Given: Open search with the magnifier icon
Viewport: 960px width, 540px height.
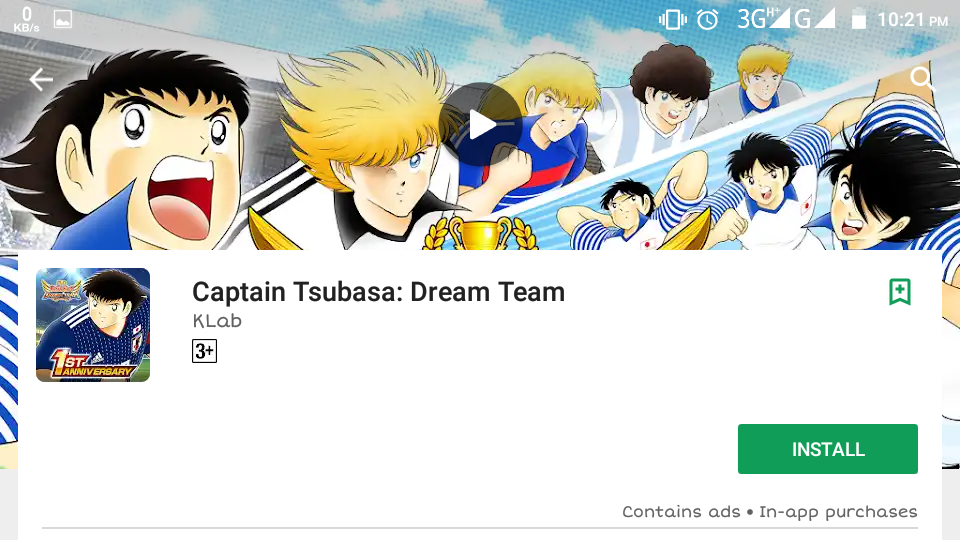Looking at the screenshot, I should (x=922, y=79).
